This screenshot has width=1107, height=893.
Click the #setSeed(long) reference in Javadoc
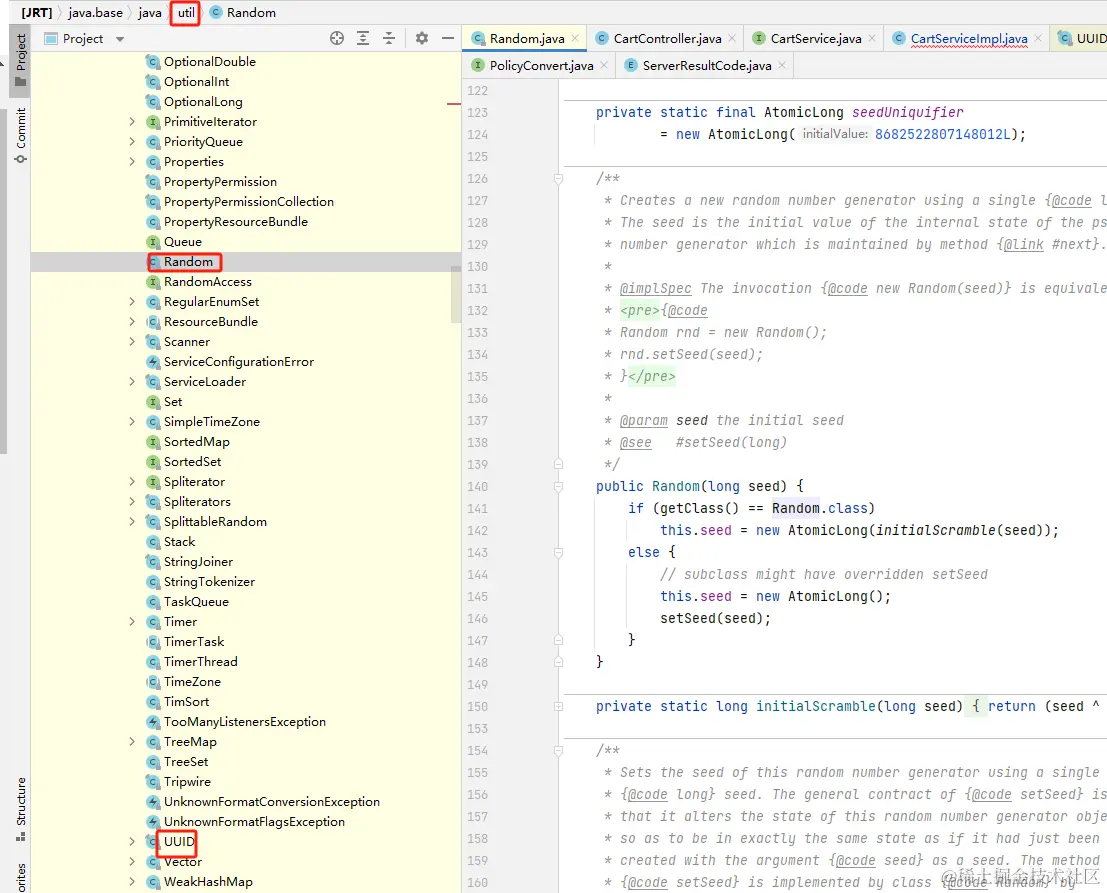731,443
